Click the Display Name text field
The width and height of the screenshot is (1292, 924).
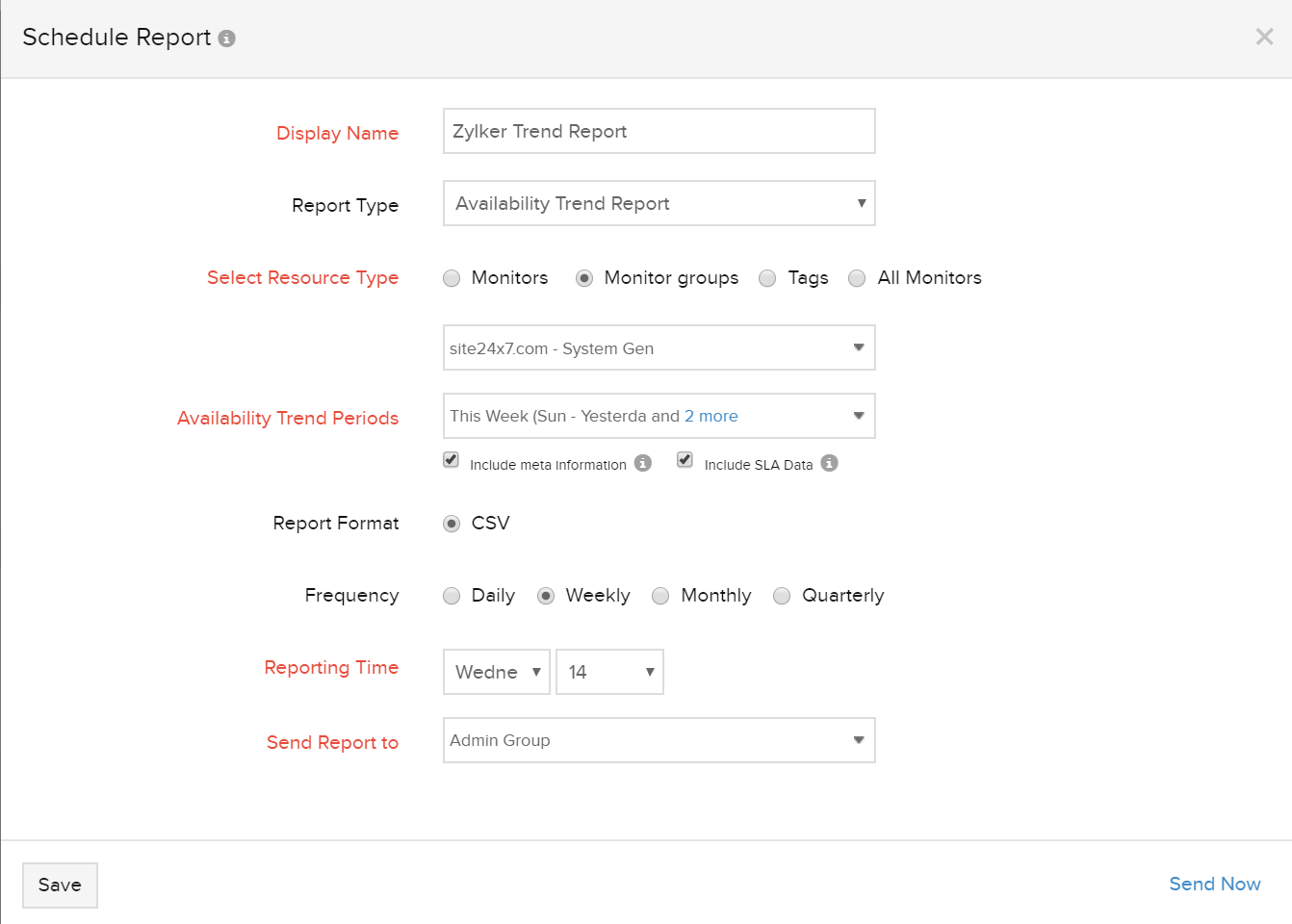click(659, 131)
